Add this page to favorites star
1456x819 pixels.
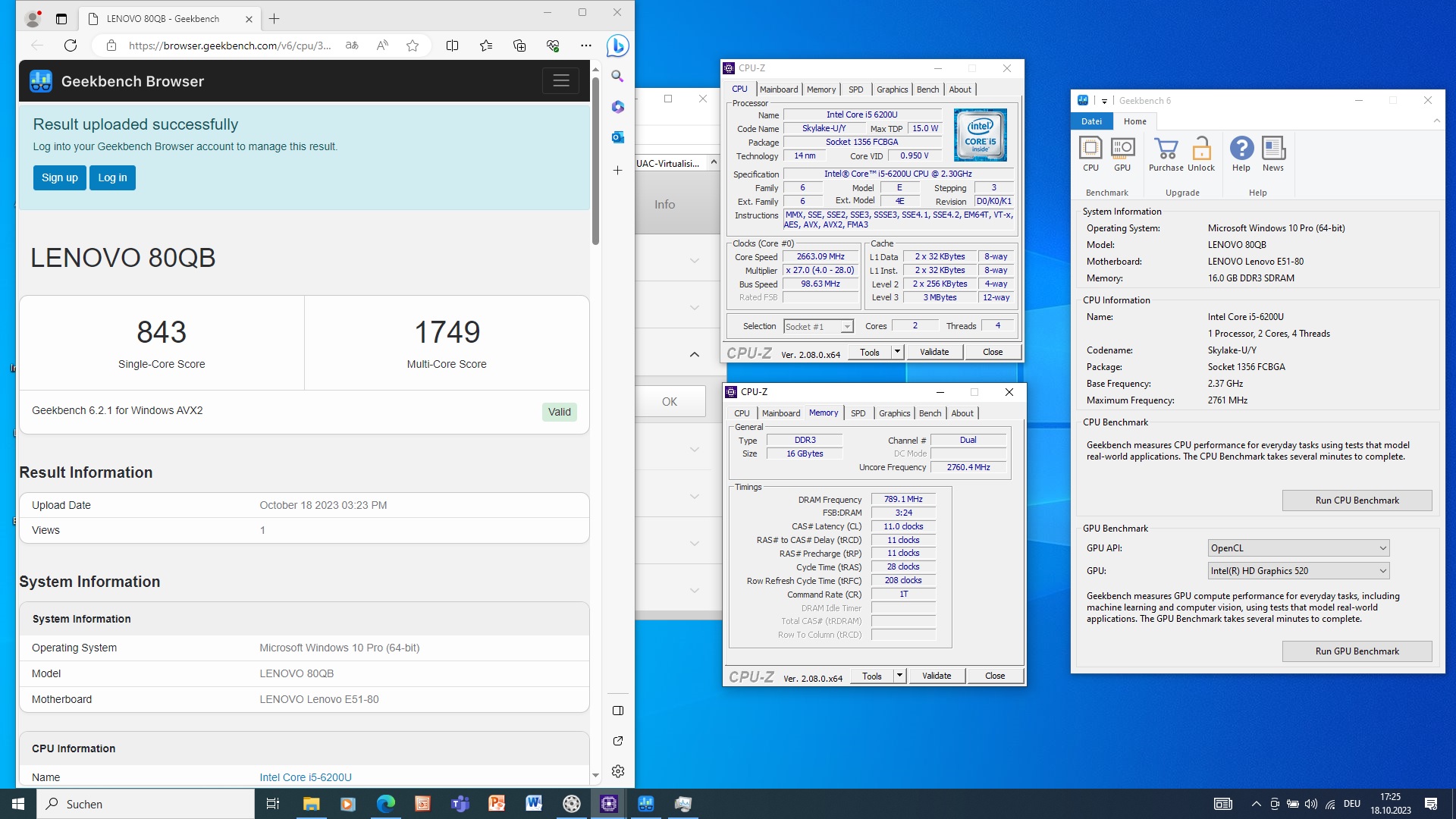[413, 45]
